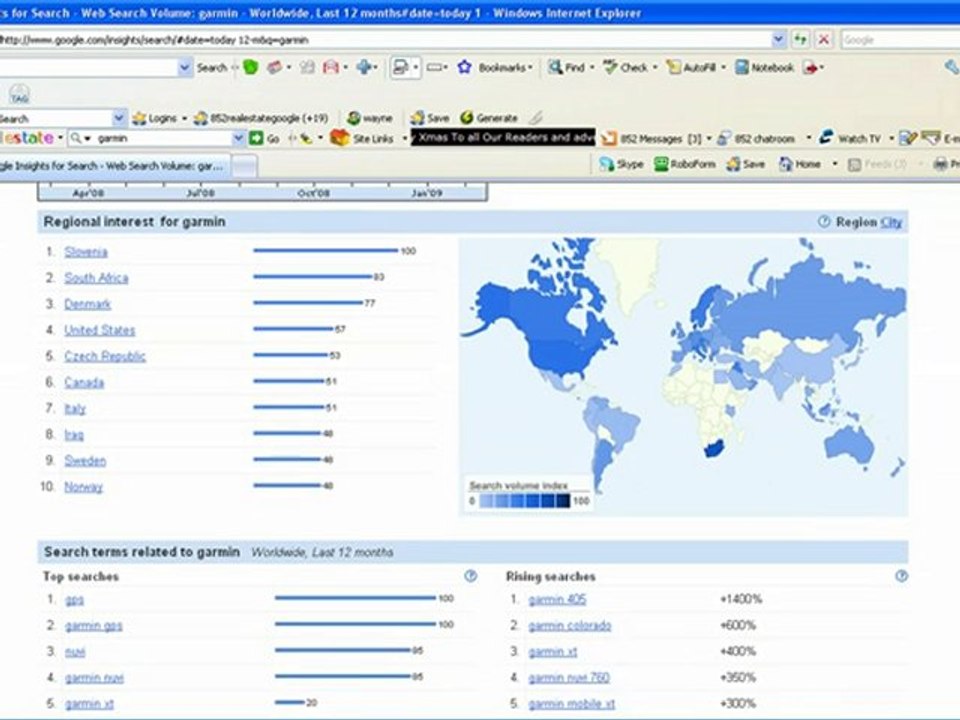Open the 852 chatroom menu

pyautogui.click(x=763, y=139)
